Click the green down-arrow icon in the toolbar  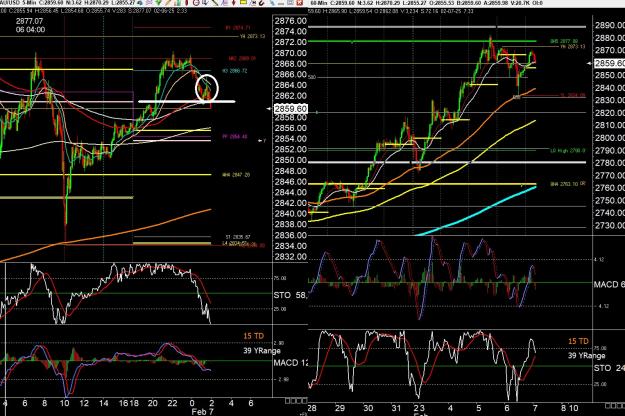click(158, 2)
